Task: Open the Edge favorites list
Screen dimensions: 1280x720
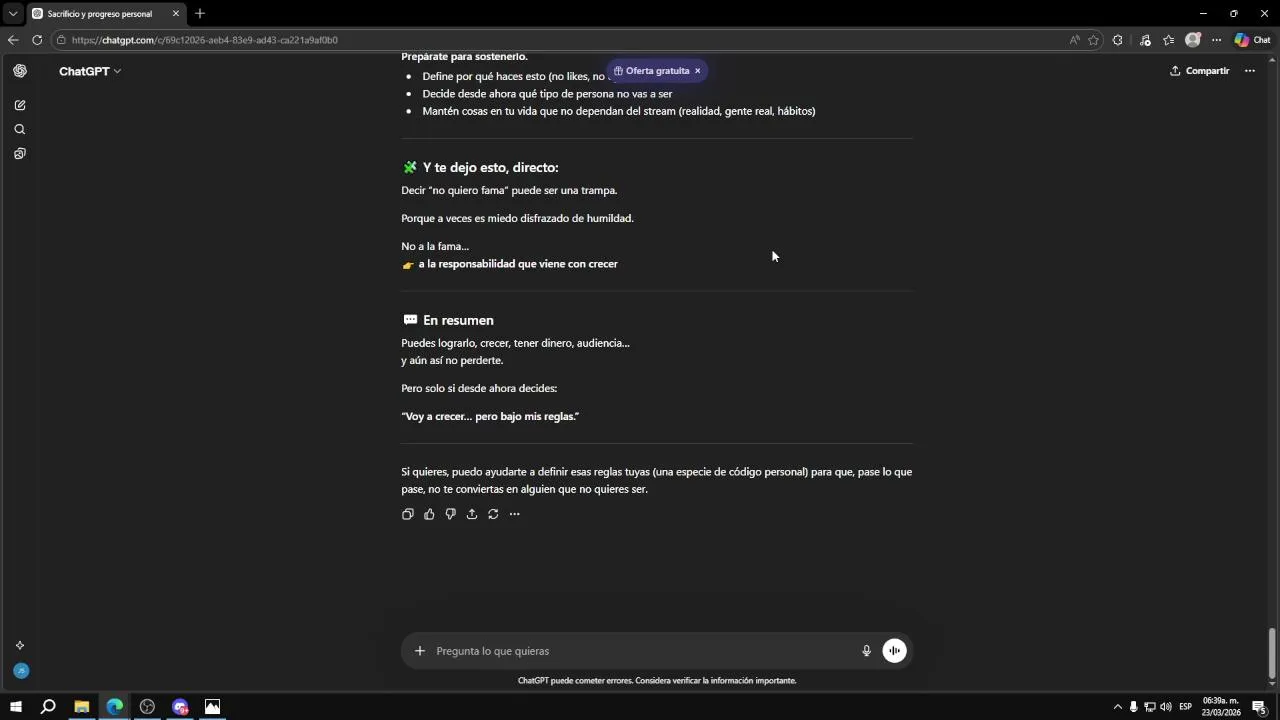Action: coord(1168,40)
